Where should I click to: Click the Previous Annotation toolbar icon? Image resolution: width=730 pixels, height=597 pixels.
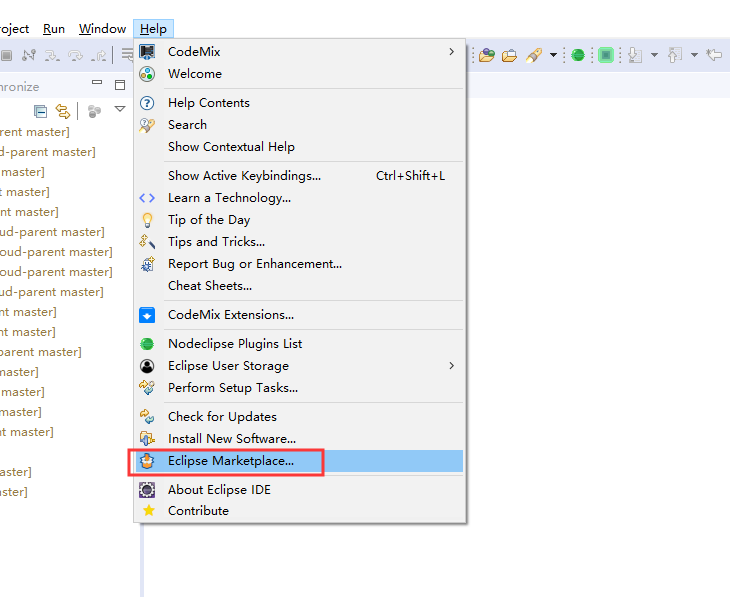coord(675,55)
